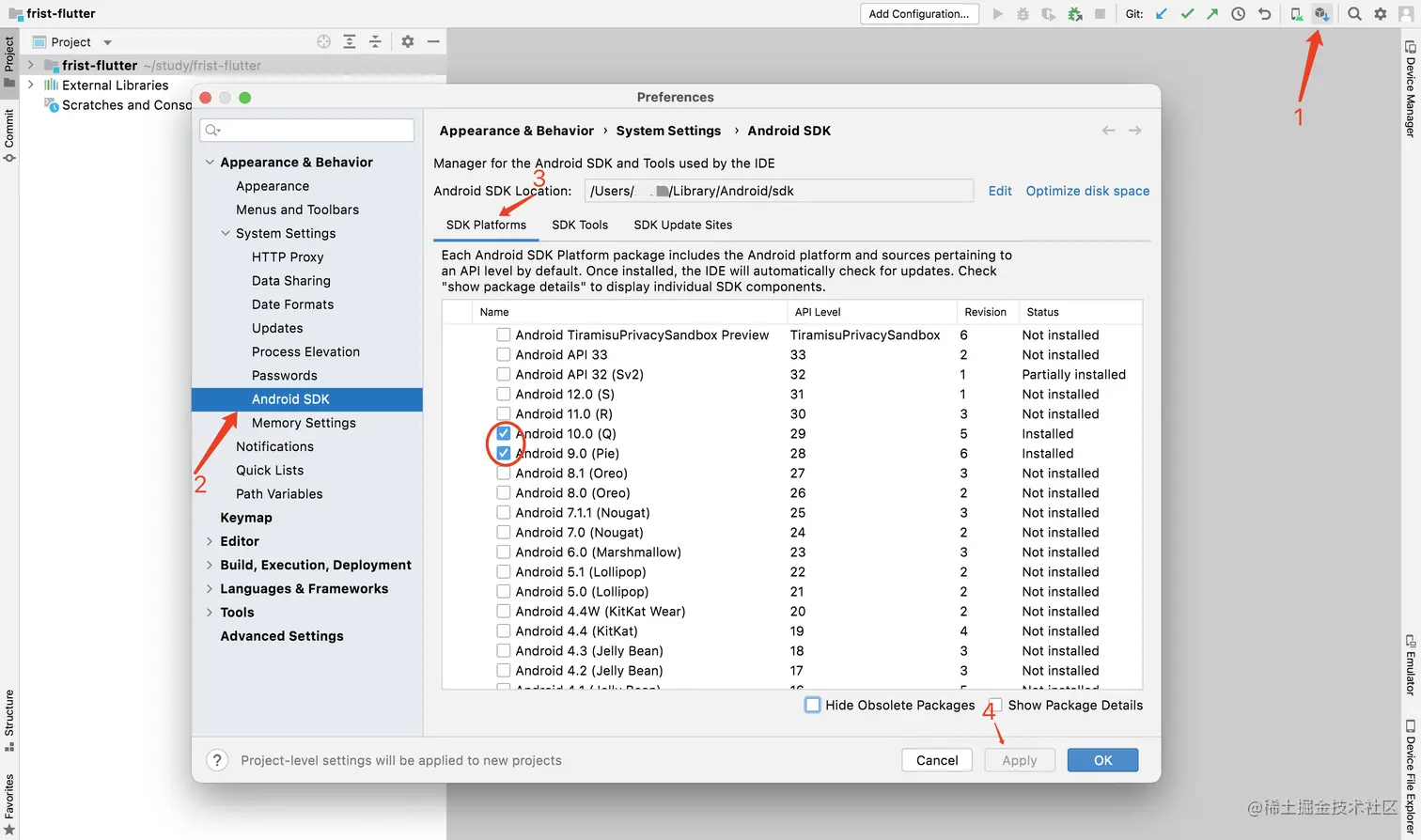The width and height of the screenshot is (1421, 840).
Task: Open Project panel options gear
Action: tap(407, 41)
